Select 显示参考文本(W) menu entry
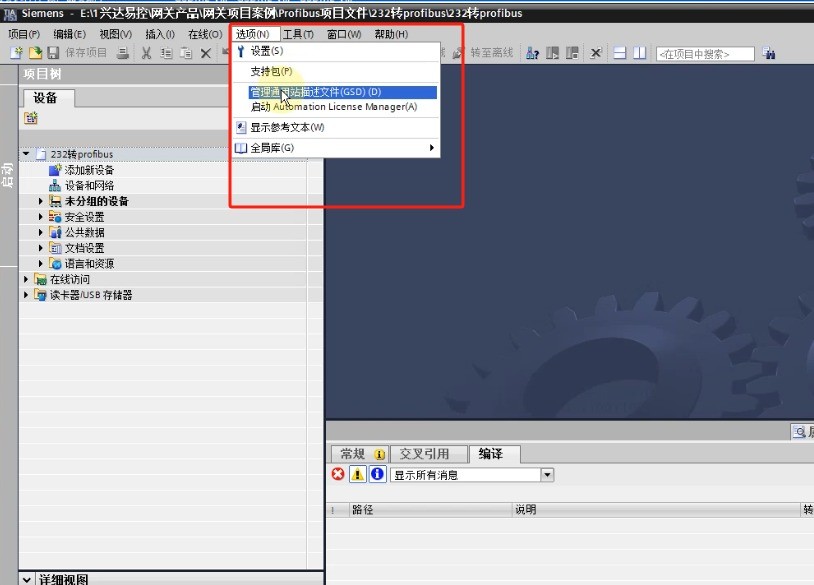814x585 pixels. coord(336,127)
